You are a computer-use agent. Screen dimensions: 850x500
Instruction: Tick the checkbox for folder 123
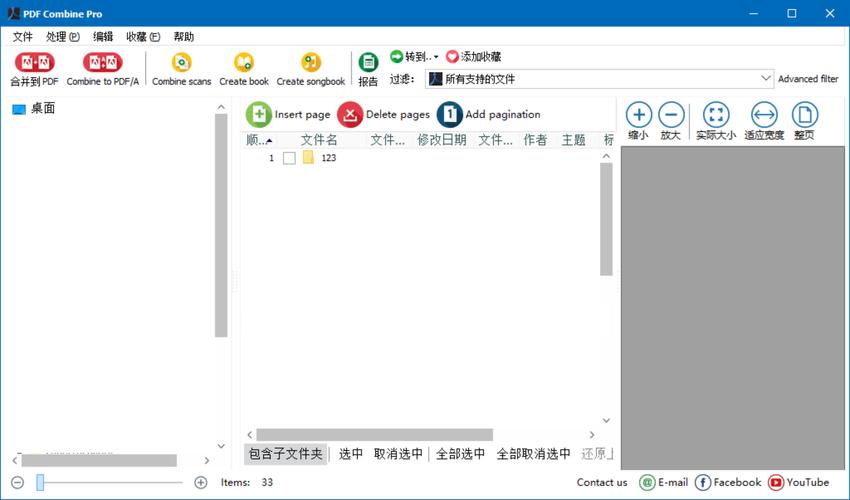click(289, 158)
